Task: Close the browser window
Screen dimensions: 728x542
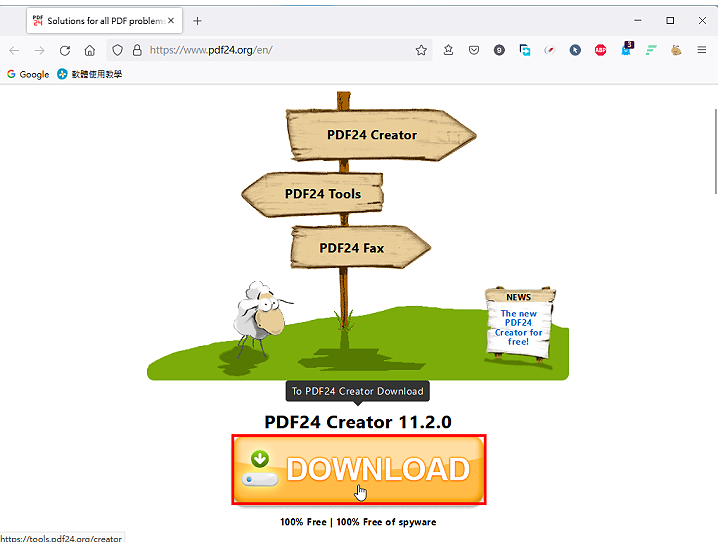Action: [702, 20]
